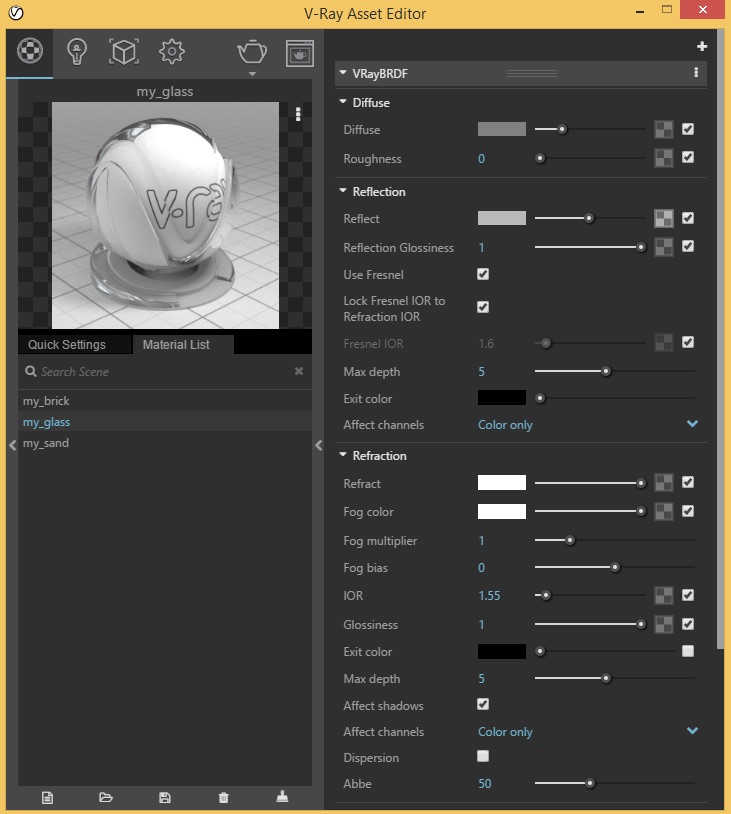Switch to the Material List tab
731x814 pixels.
(x=183, y=345)
